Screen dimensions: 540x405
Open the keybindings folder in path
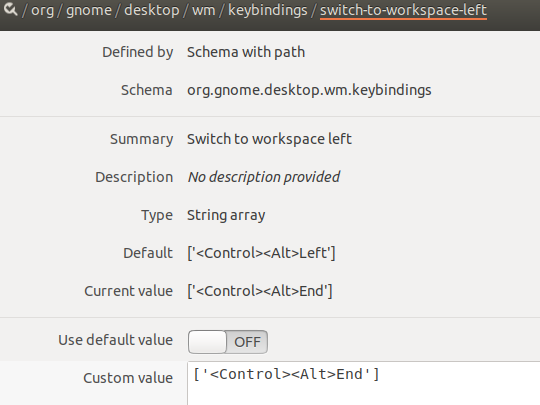268,10
